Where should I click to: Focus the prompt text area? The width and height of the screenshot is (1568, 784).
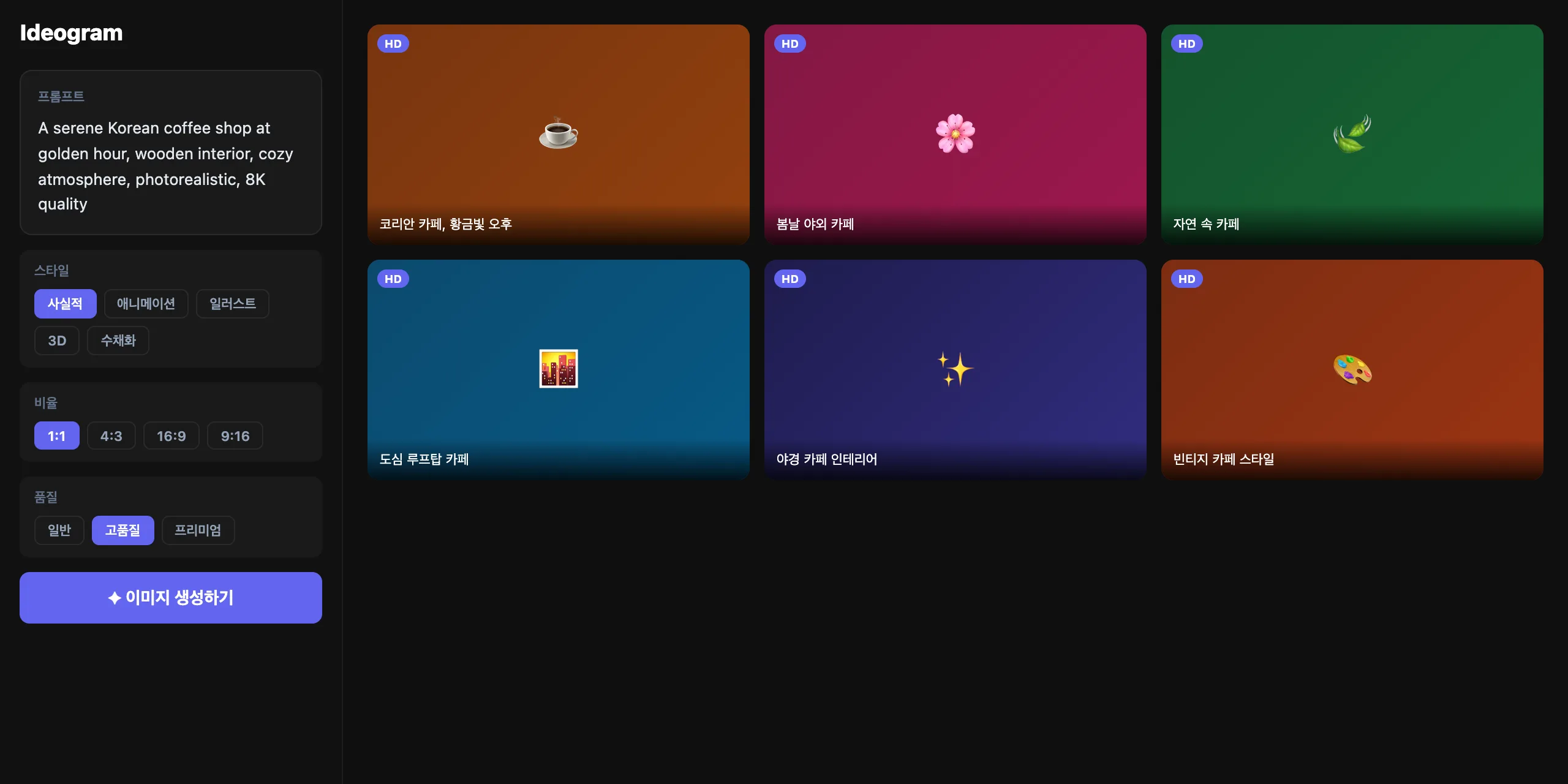coord(171,153)
